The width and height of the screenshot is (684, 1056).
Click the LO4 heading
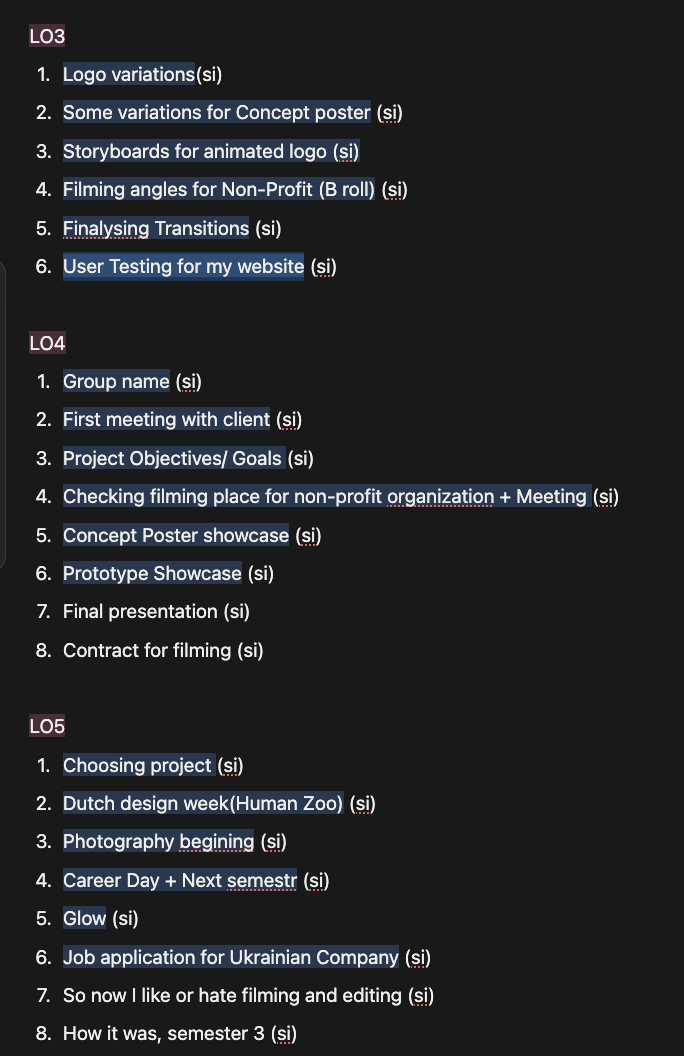[x=47, y=344]
